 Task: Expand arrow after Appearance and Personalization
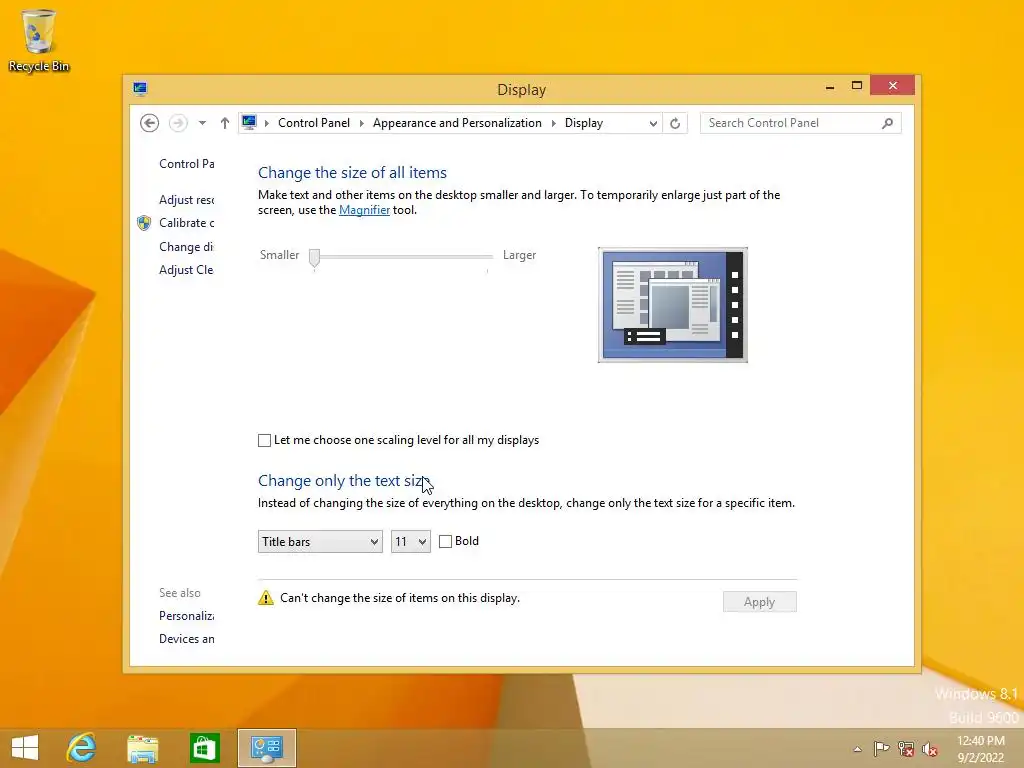click(x=554, y=123)
